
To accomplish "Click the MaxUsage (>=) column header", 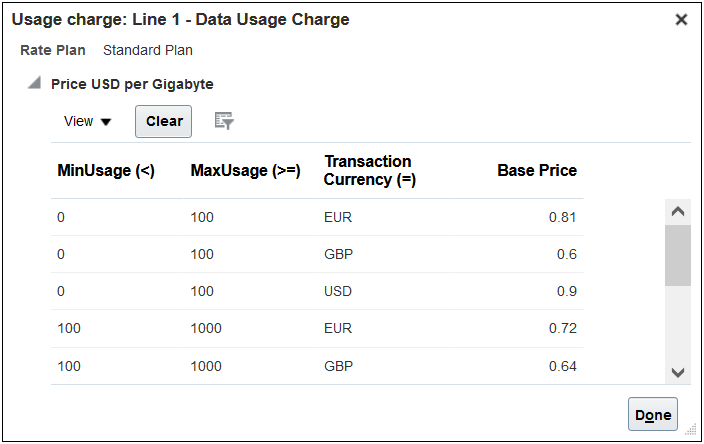I will pos(245,170).
